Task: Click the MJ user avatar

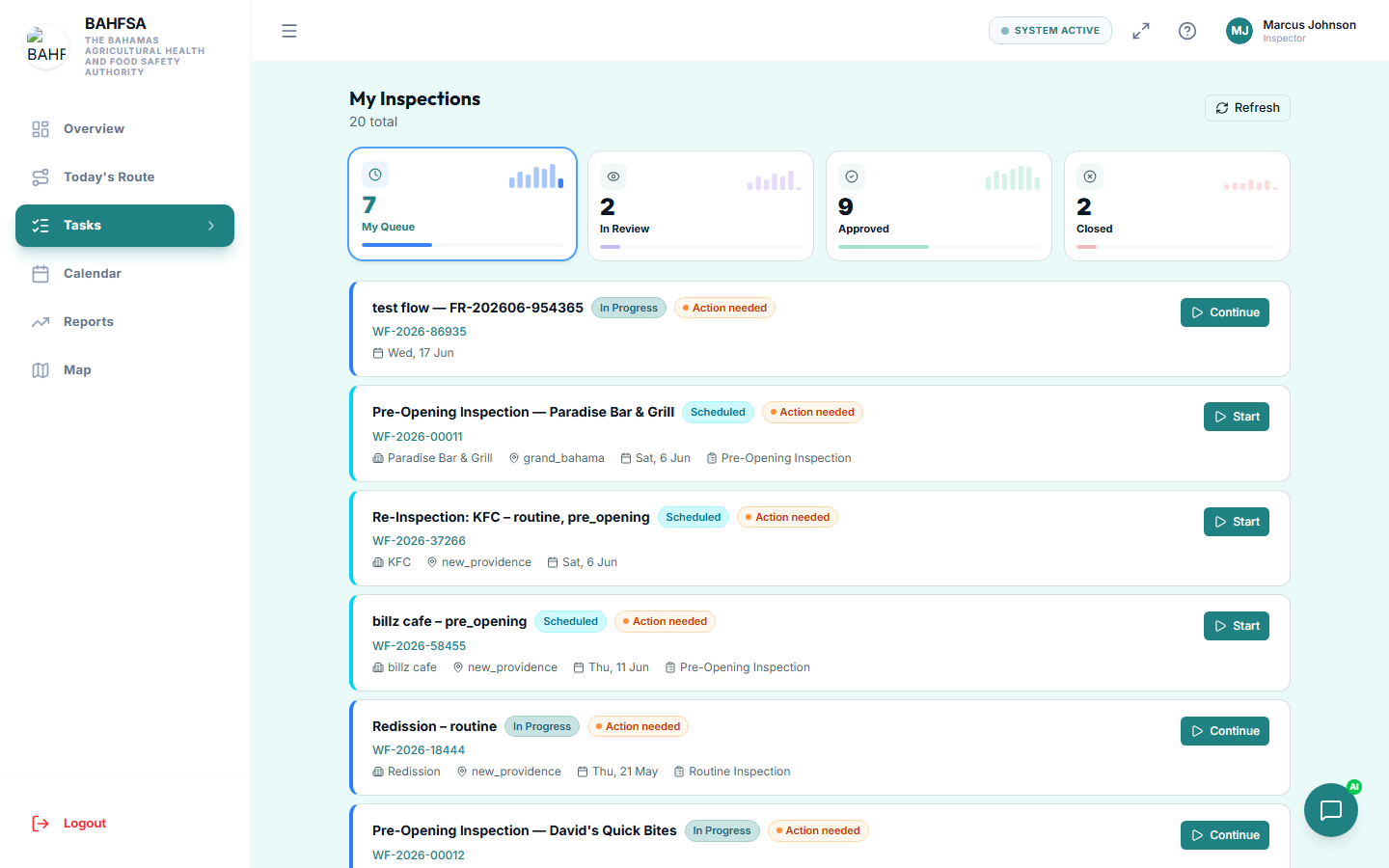Action: (x=1239, y=31)
